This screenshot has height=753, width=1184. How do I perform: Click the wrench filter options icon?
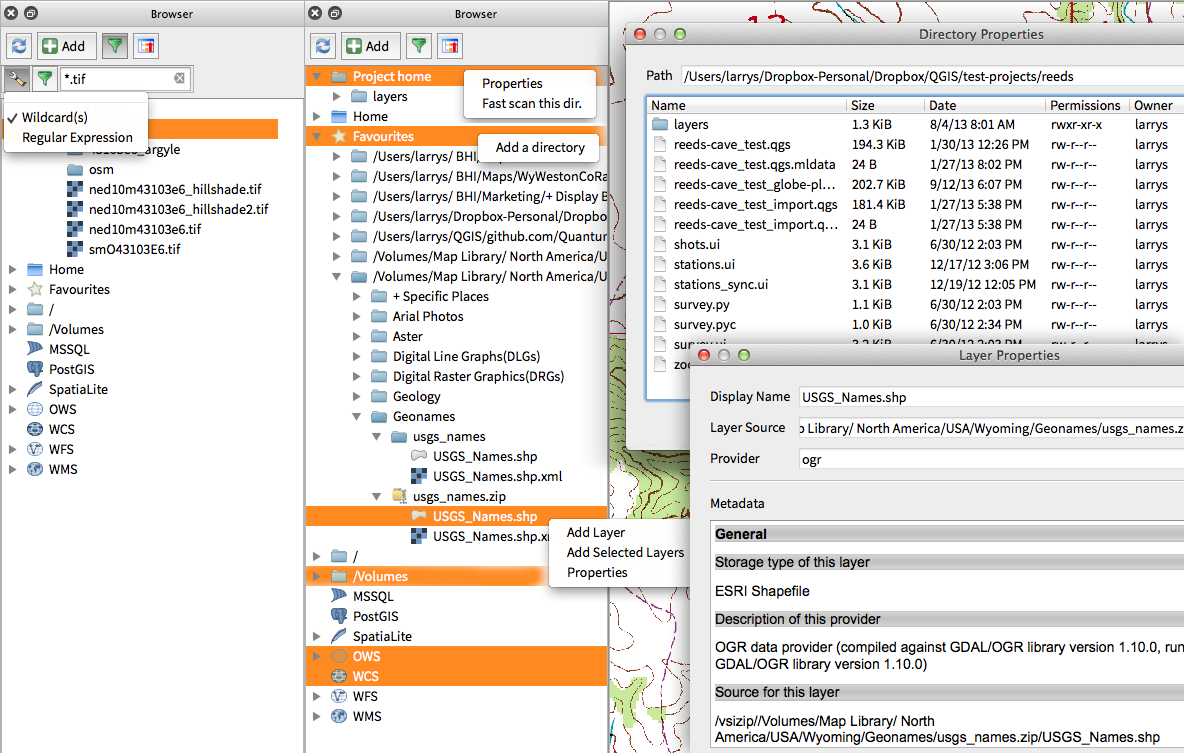click(x=17, y=78)
